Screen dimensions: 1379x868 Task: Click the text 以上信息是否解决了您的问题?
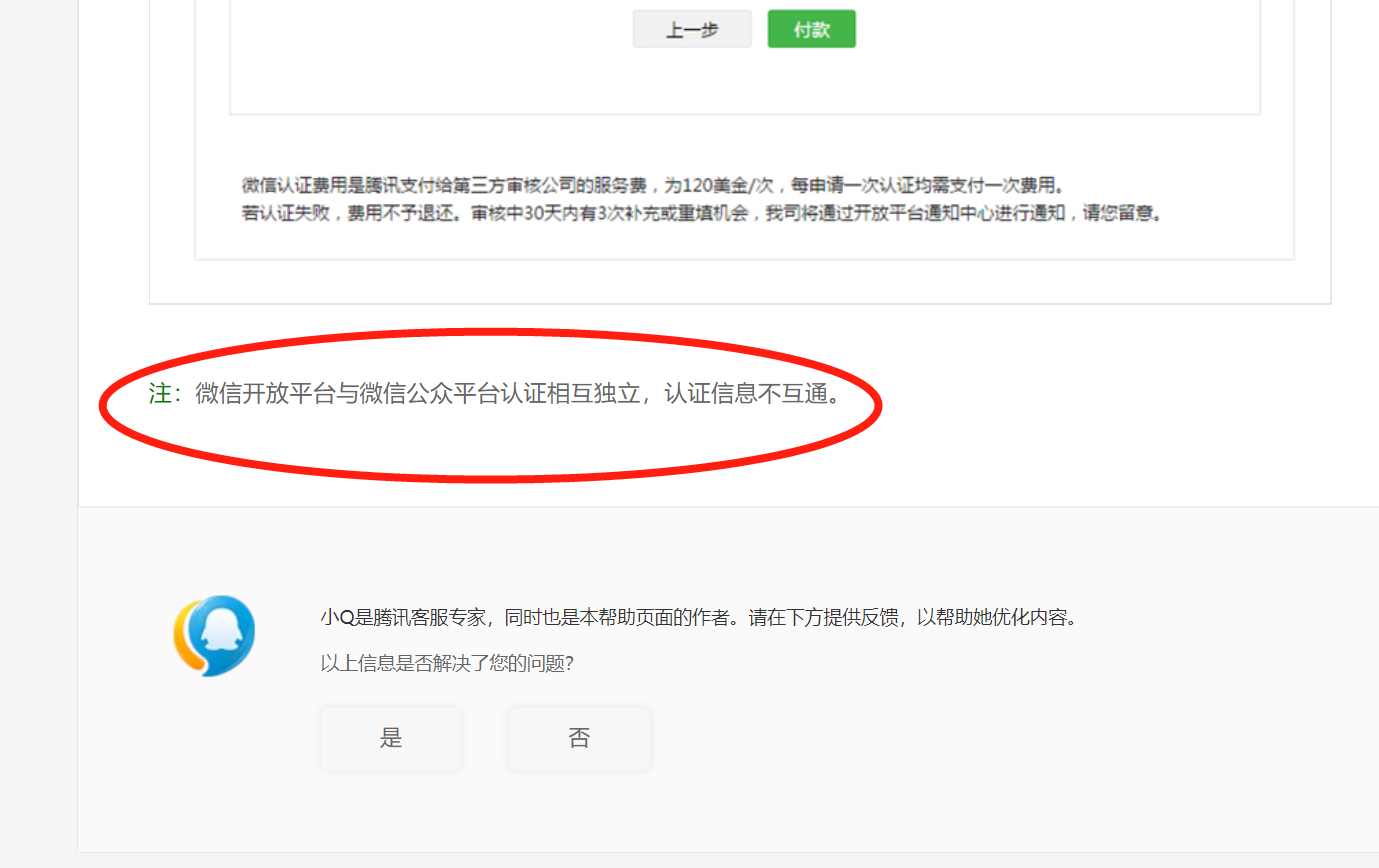pos(447,663)
